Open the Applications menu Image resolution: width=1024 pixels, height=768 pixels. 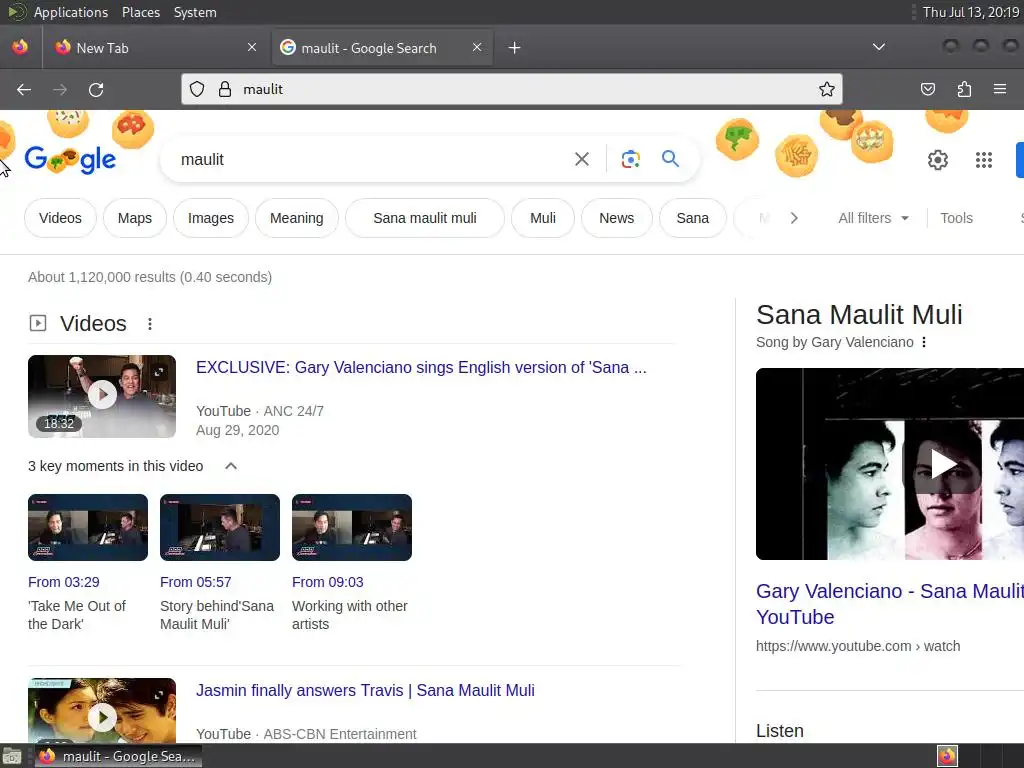pos(71,12)
